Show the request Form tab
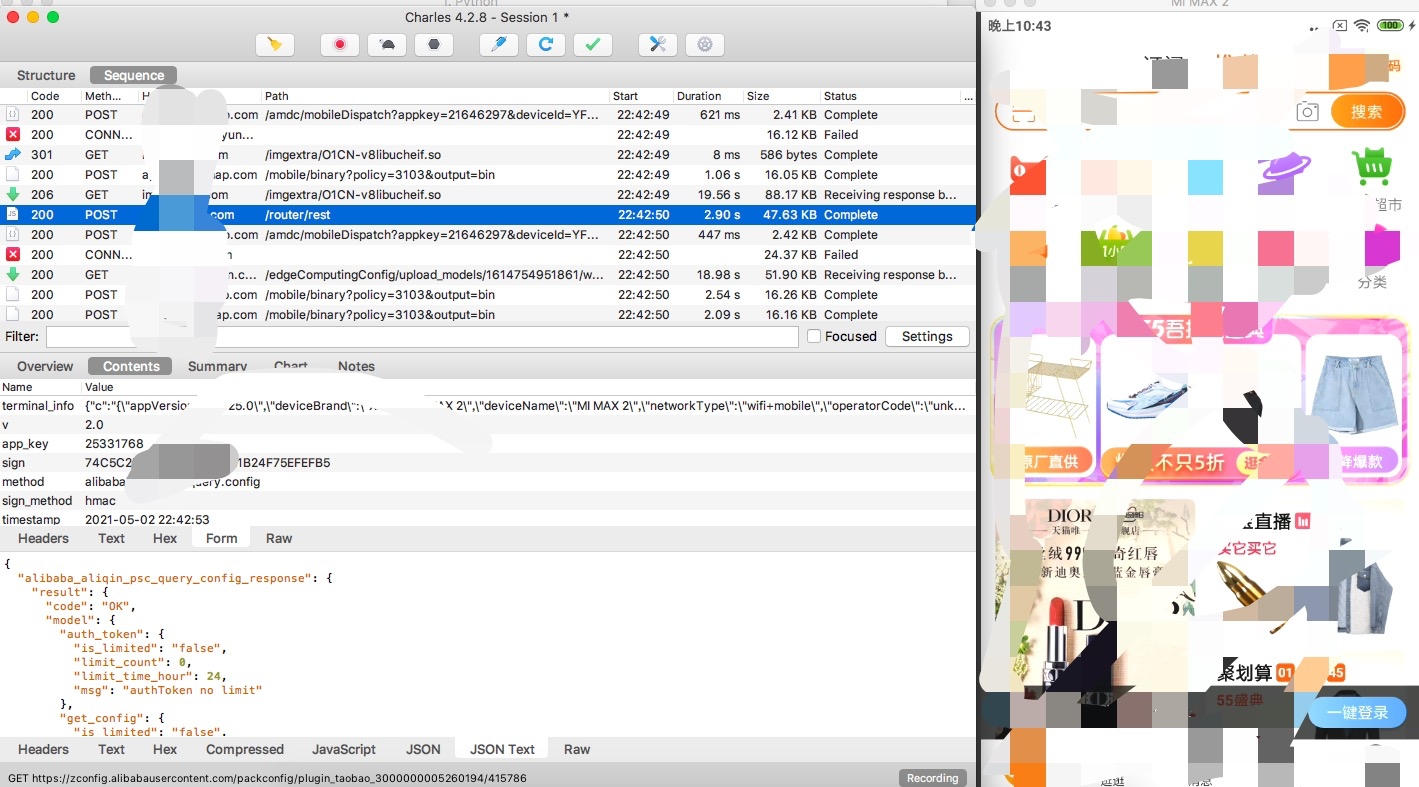This screenshot has height=787, width=1419. (222, 538)
